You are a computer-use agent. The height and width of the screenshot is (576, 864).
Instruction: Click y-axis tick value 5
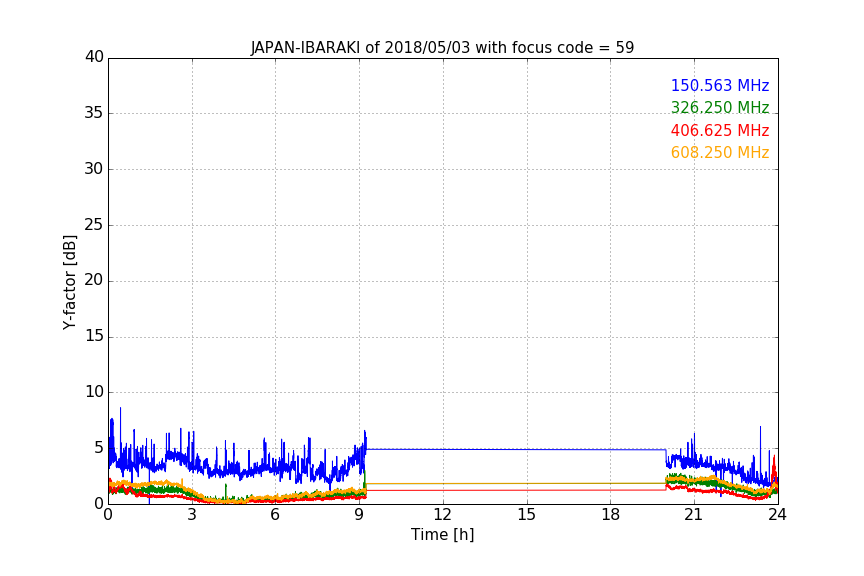99,448
